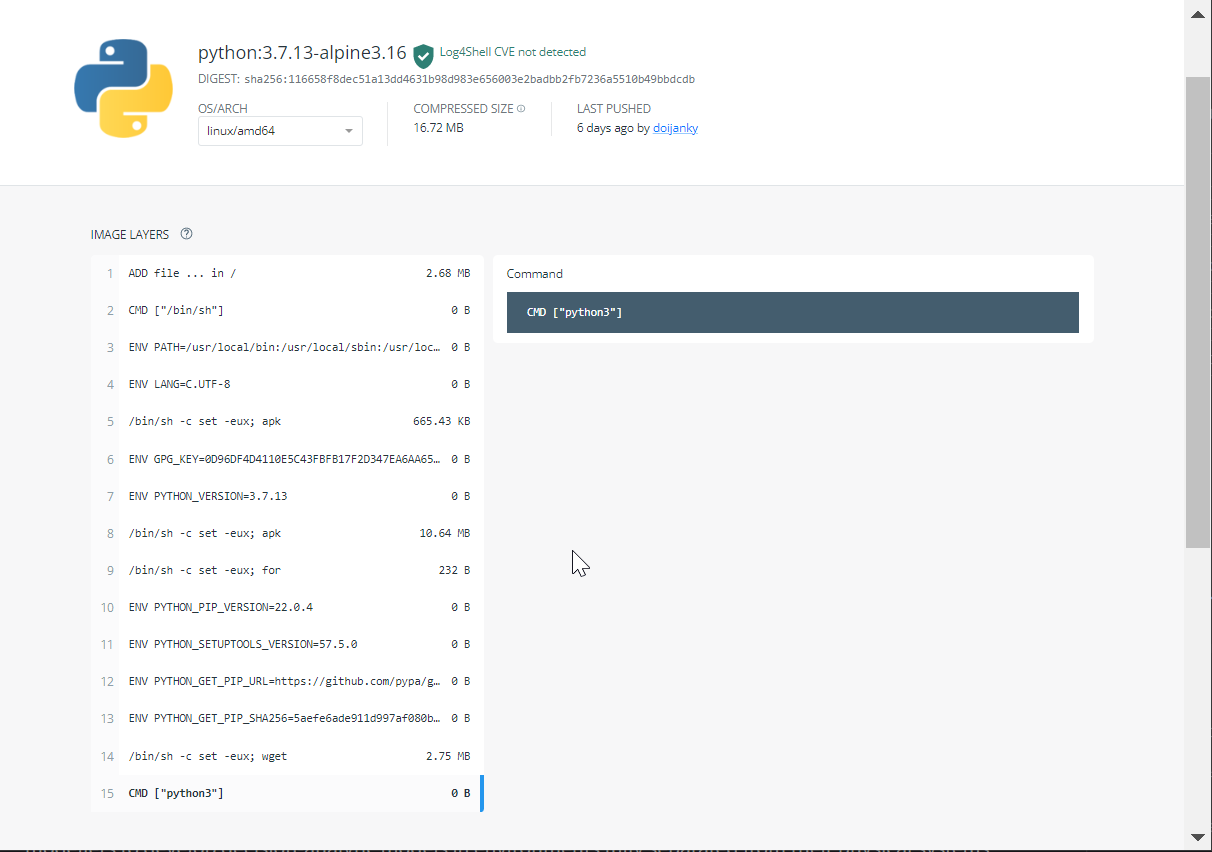
Task: Click the OS/ARCH dropdown chevron
Action: pyautogui.click(x=348, y=130)
